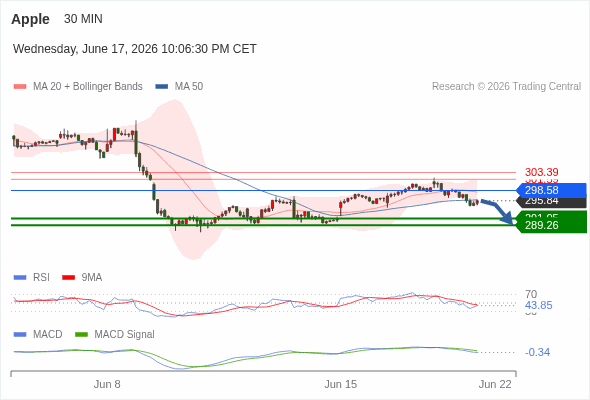
Task: Click the Jun 8 date axis label
Action: point(107,384)
